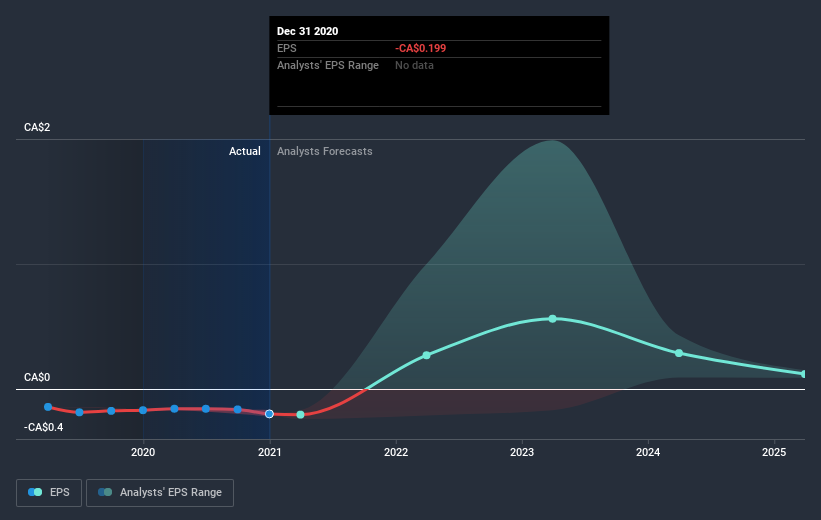
Task: Click the 2025 x-axis label
Action: (774, 452)
